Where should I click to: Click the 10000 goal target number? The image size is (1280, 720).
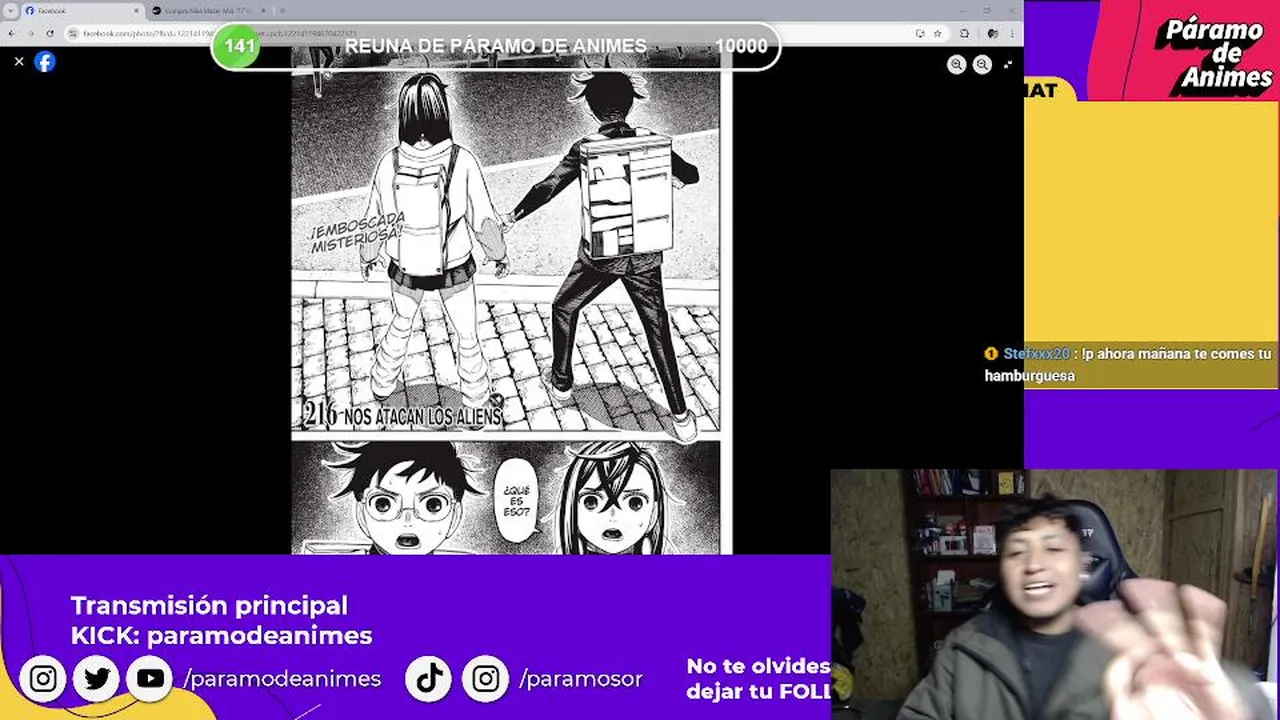click(741, 46)
